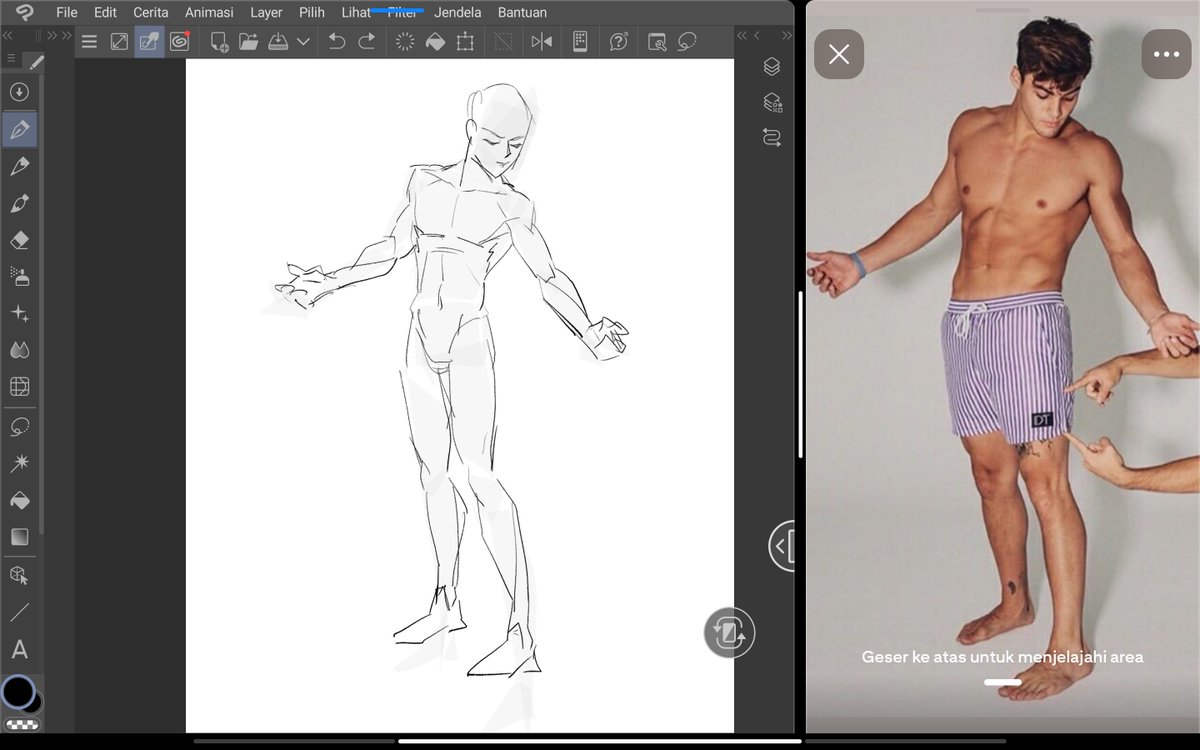Viewport: 1200px width, 750px height.
Task: Click the search window icon in command bar
Action: [657, 42]
